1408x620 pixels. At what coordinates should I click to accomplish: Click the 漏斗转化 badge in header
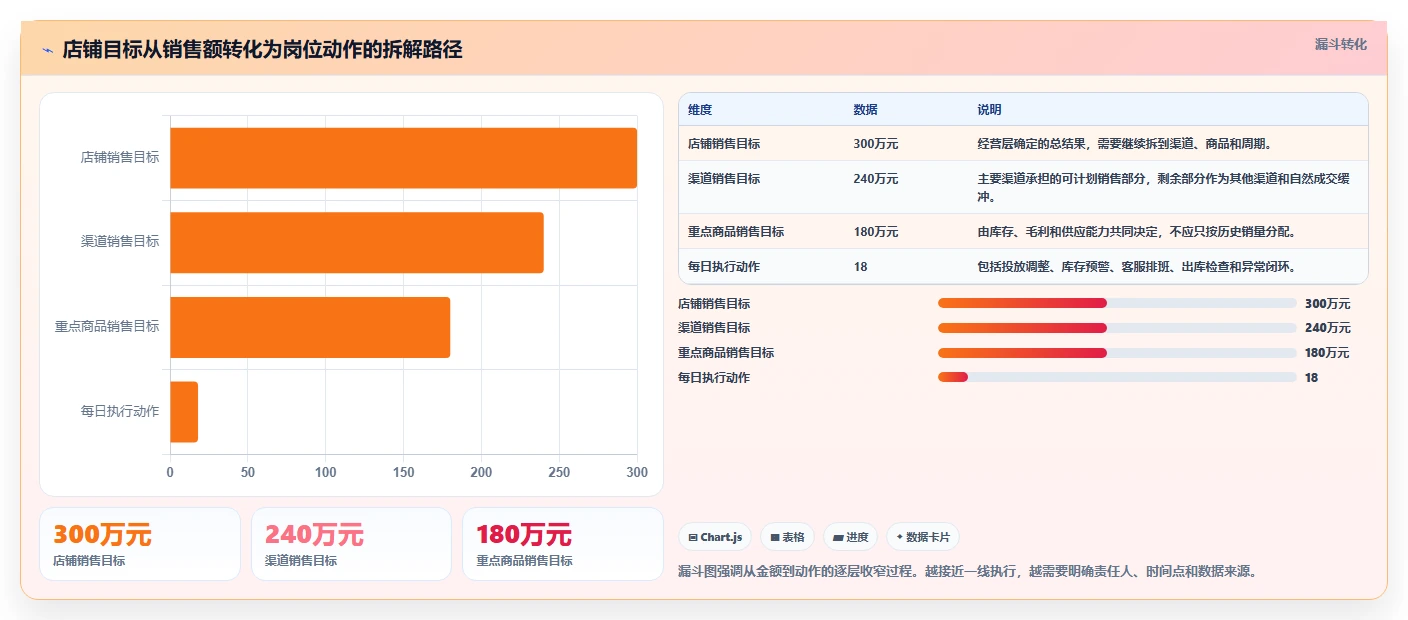point(1340,44)
